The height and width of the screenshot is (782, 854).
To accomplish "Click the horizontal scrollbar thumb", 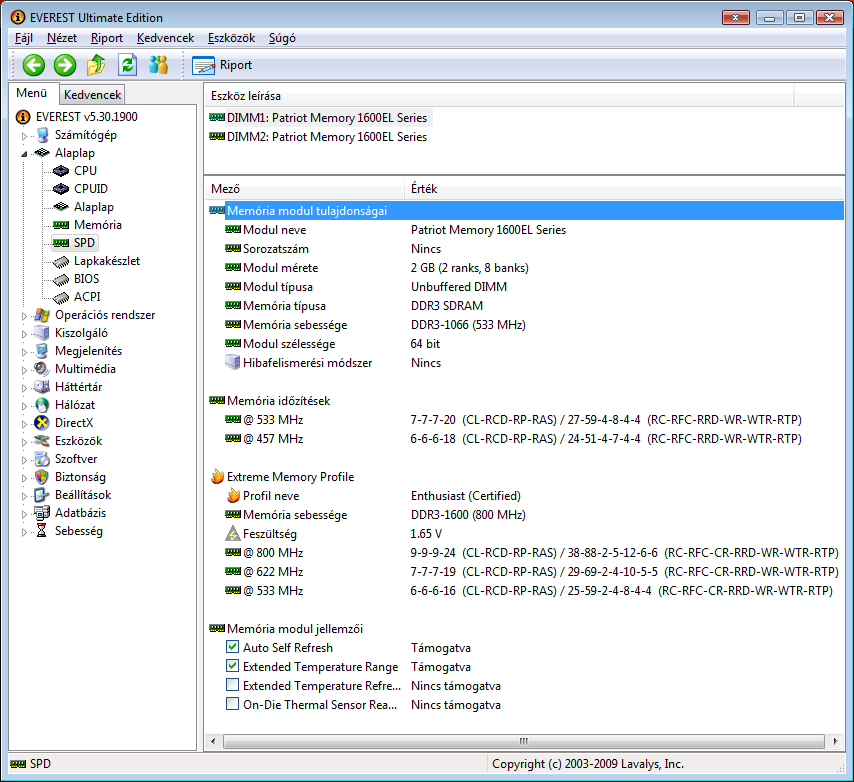I will click(x=524, y=741).
